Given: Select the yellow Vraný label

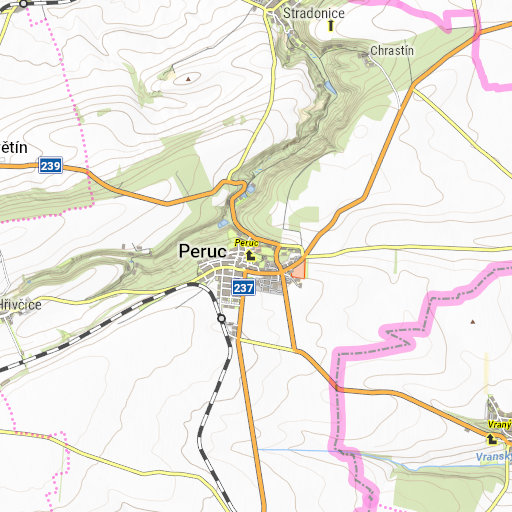Looking at the screenshot, I should click(x=499, y=425).
